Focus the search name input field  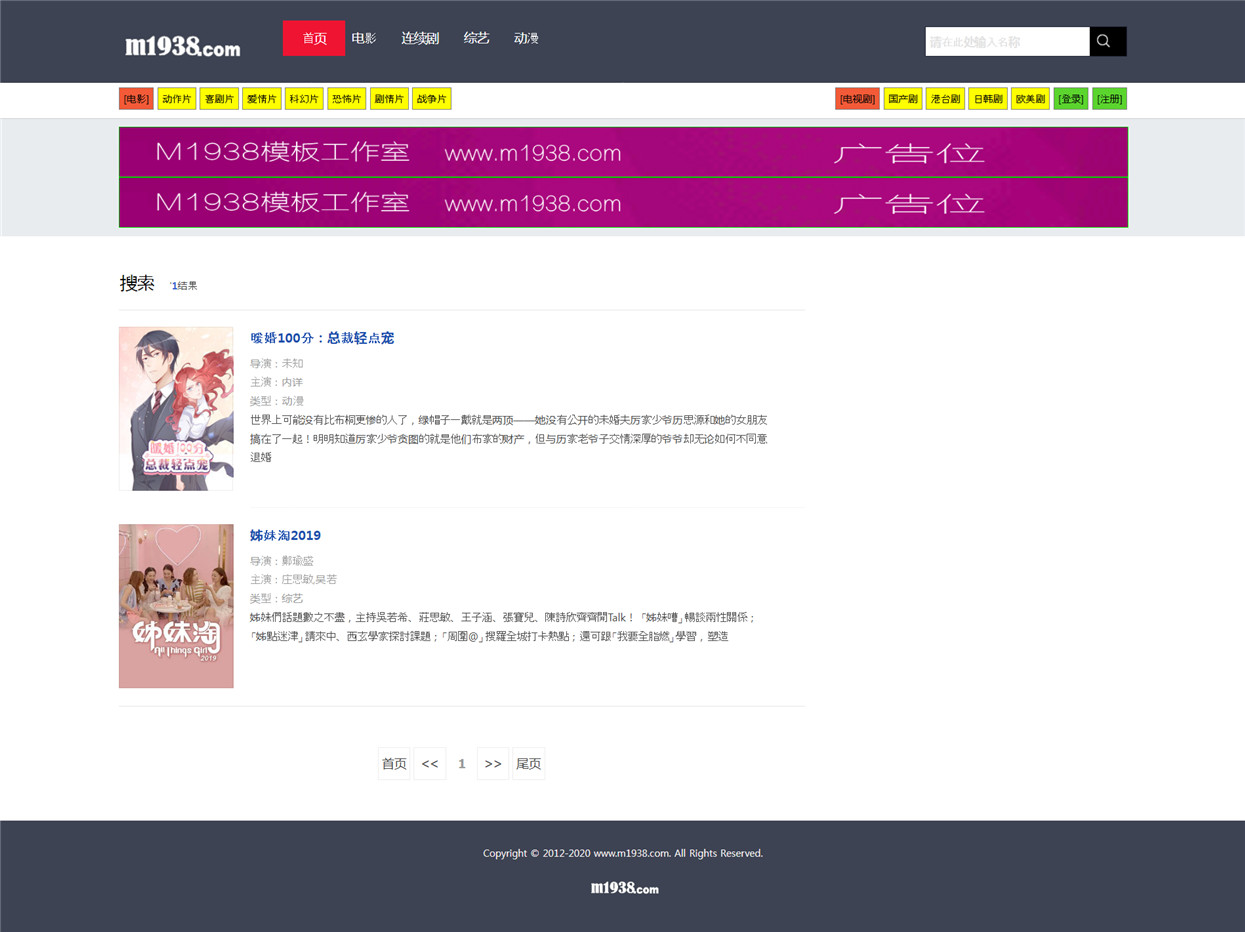click(x=1007, y=41)
